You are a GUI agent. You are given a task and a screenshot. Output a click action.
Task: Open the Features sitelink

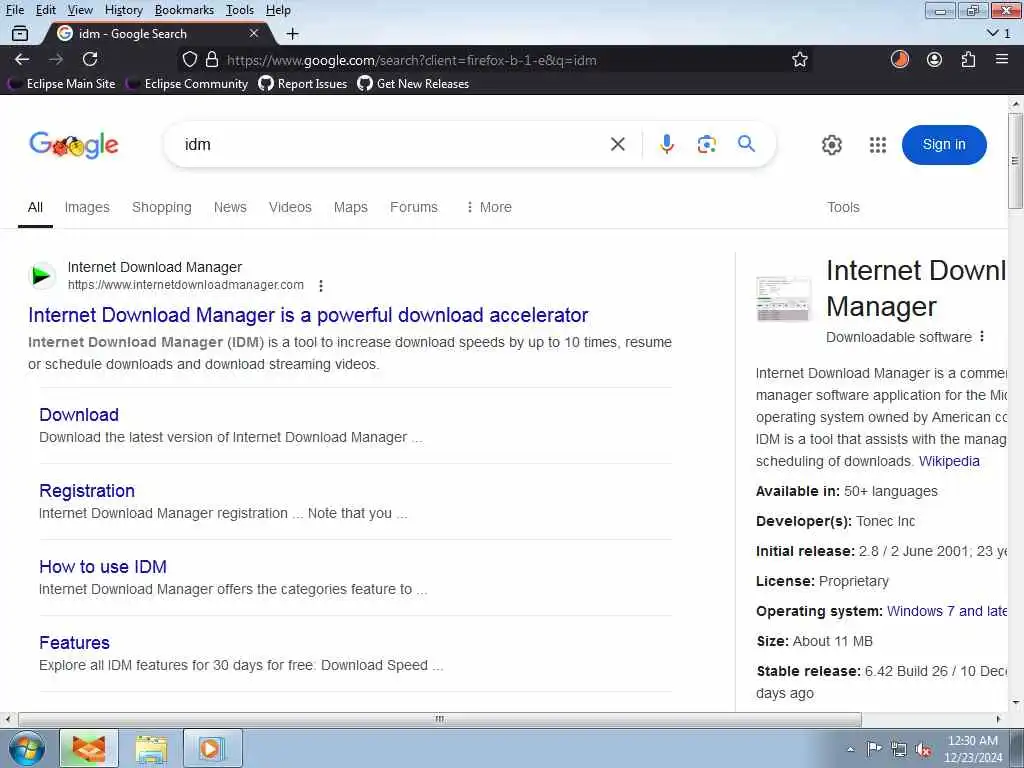pyautogui.click(x=74, y=643)
